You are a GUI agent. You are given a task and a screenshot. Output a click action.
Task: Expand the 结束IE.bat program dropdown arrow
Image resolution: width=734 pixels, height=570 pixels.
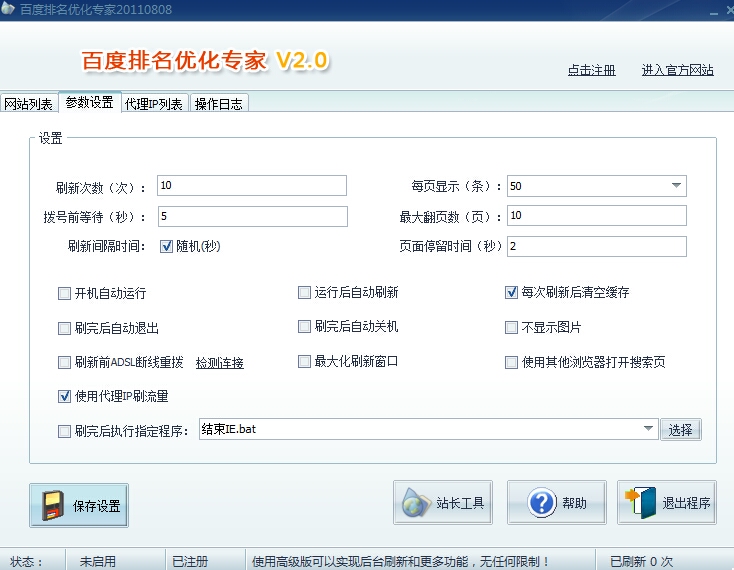point(648,429)
